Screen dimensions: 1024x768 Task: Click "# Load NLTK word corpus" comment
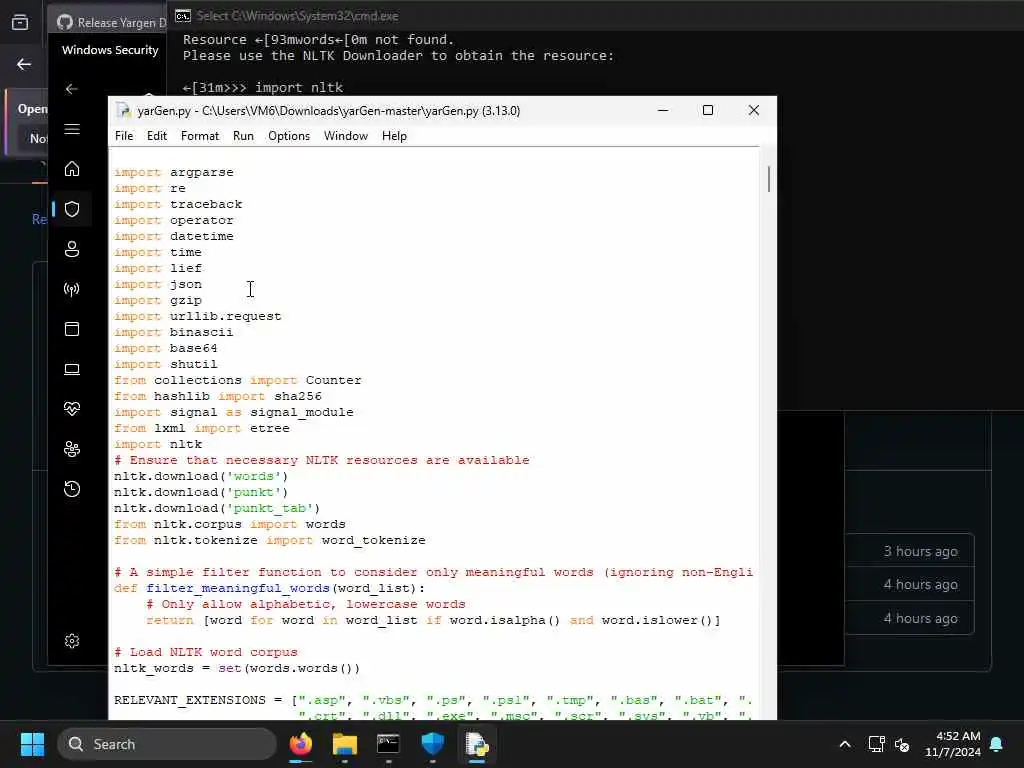click(x=206, y=652)
